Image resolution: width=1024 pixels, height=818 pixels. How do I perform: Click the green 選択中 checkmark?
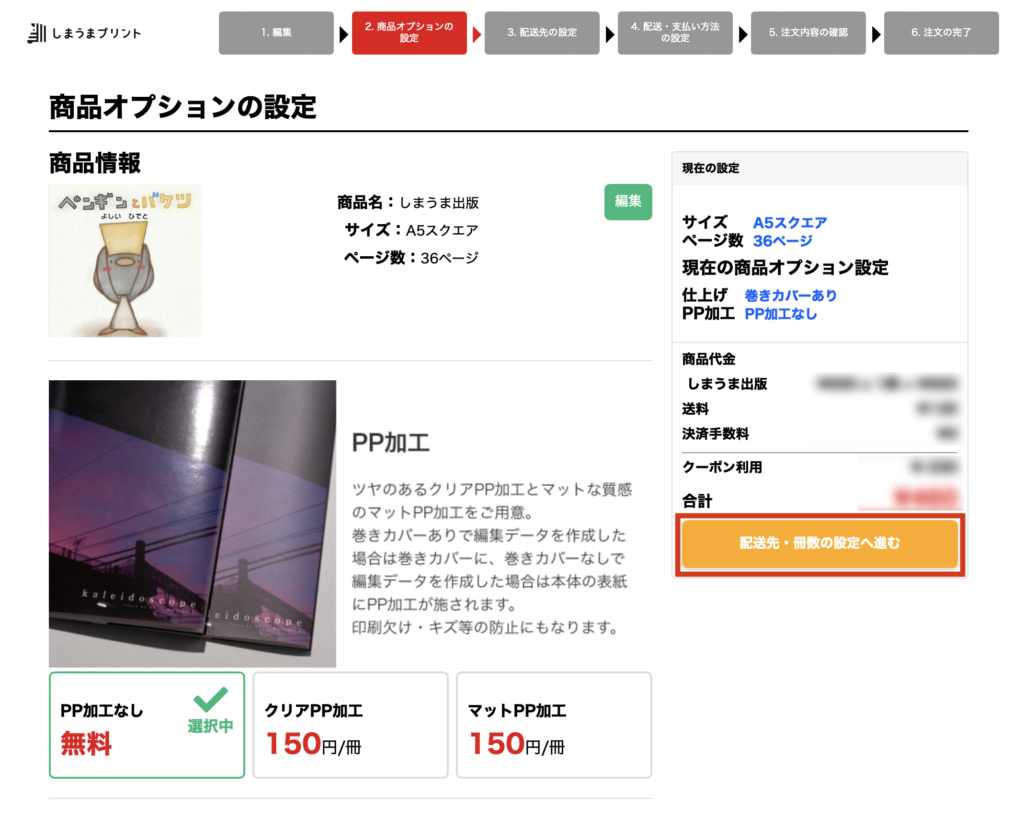pyautogui.click(x=210, y=710)
